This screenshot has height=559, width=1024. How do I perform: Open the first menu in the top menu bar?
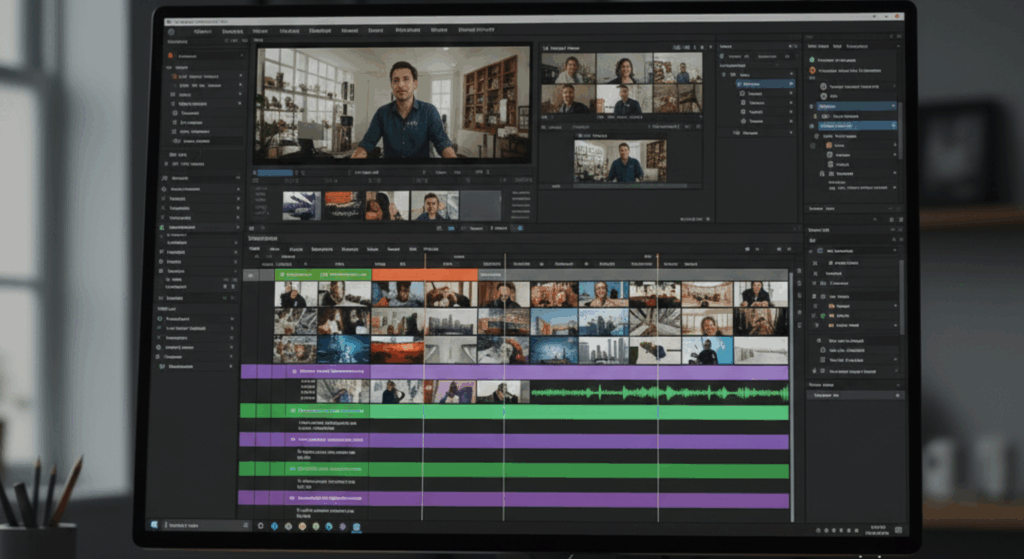click(x=201, y=32)
